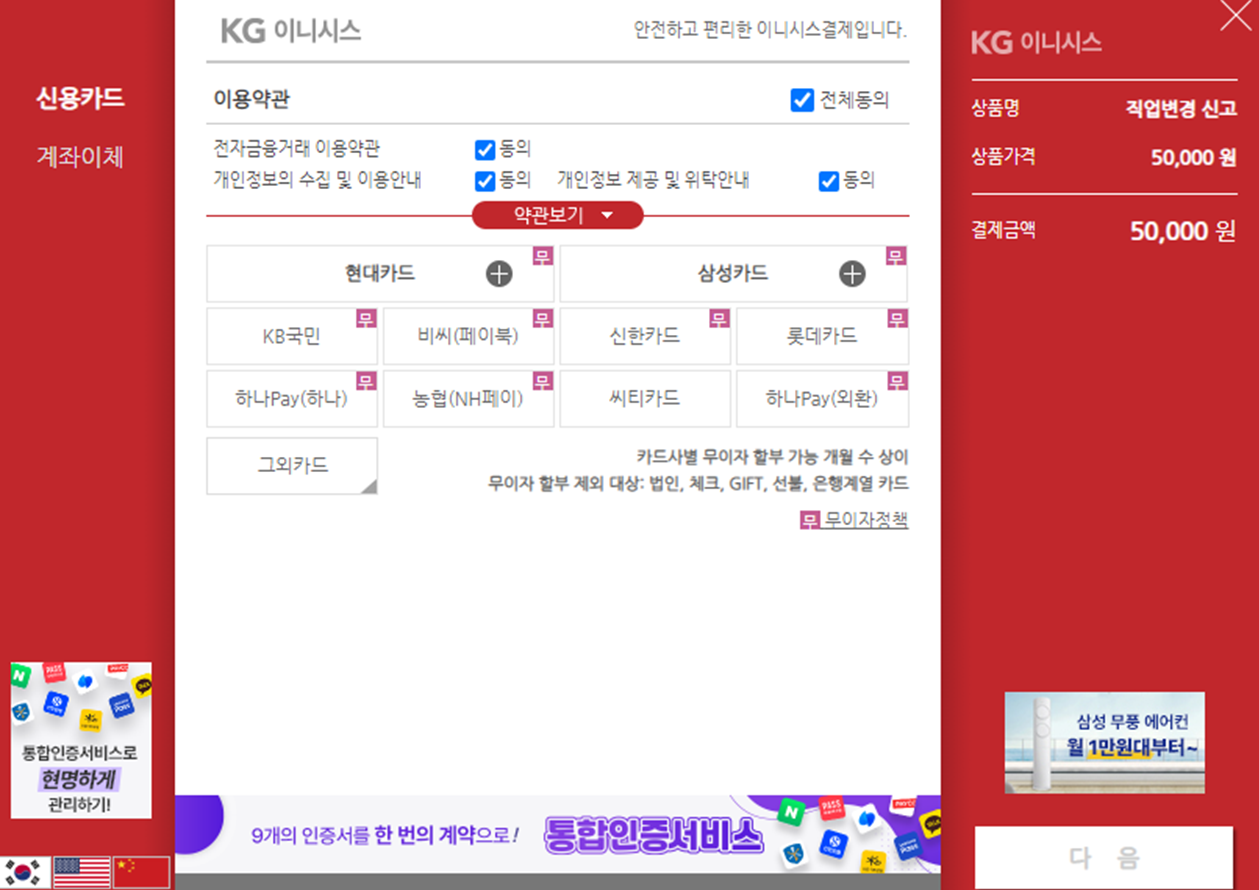Click the 50,000 원 결제금액 value

[x=1183, y=232]
